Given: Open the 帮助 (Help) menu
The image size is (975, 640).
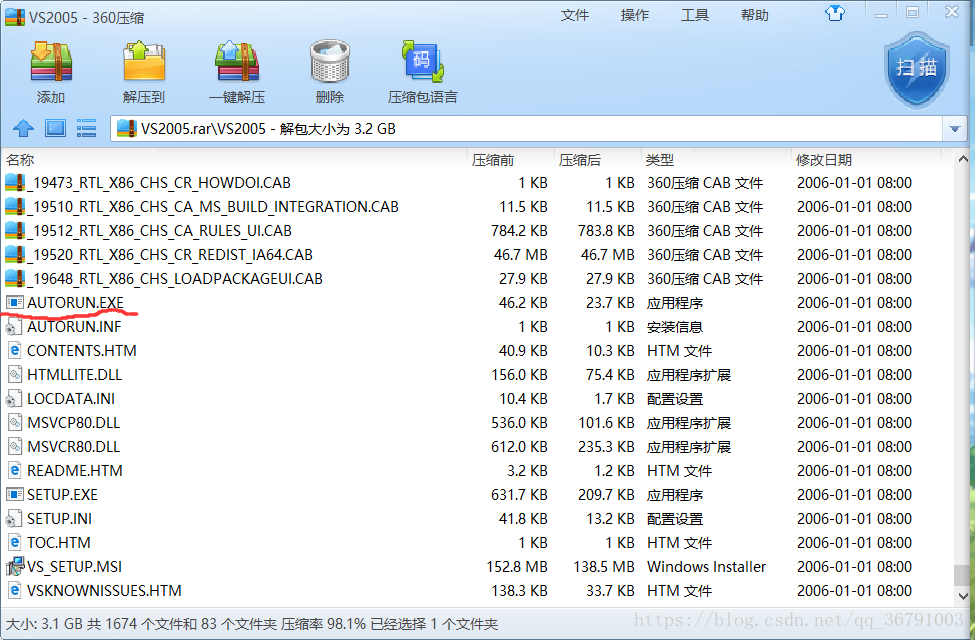Looking at the screenshot, I should point(754,15).
